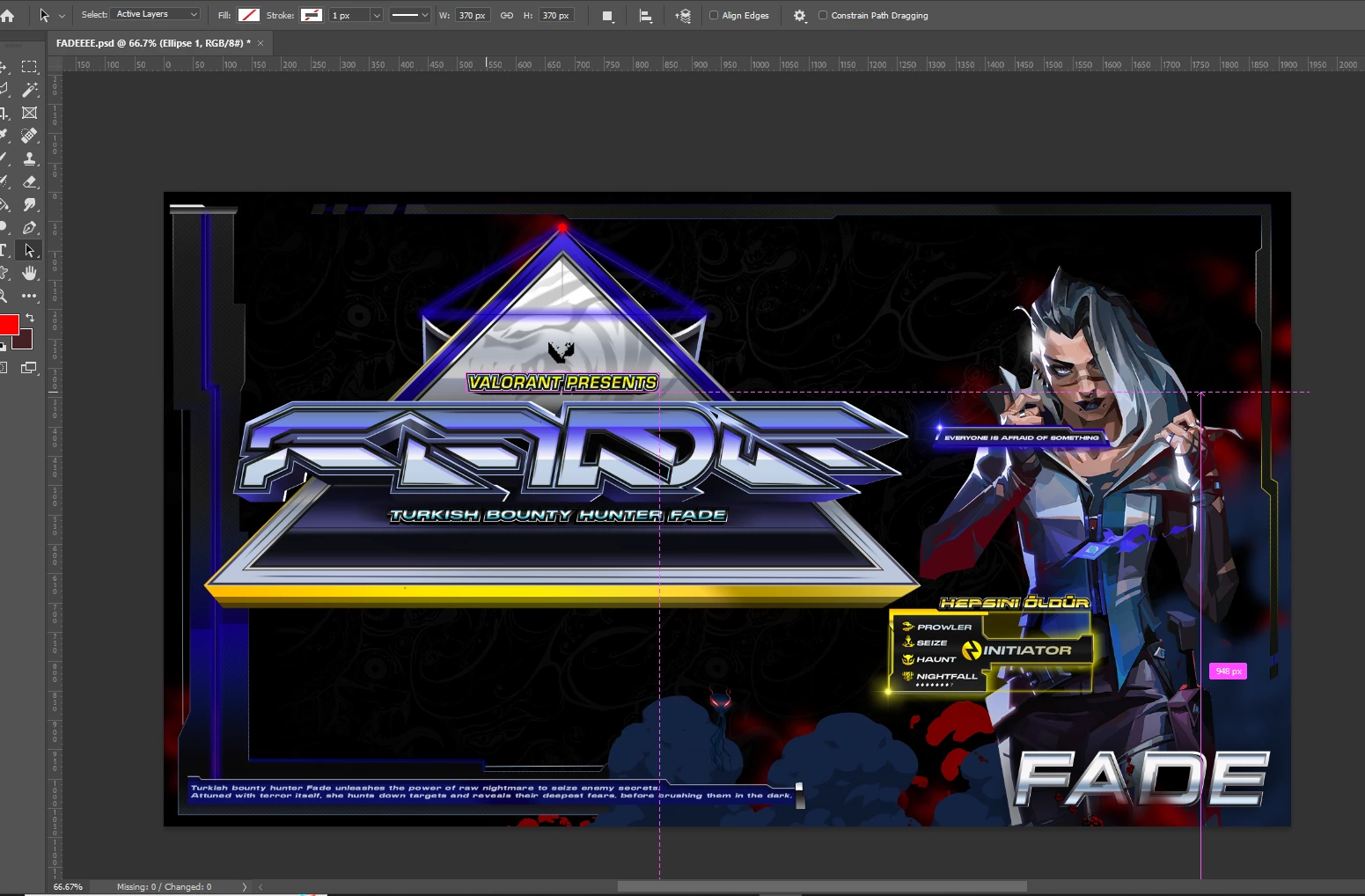Select the Eraser tool
1365x896 pixels.
tap(29, 181)
